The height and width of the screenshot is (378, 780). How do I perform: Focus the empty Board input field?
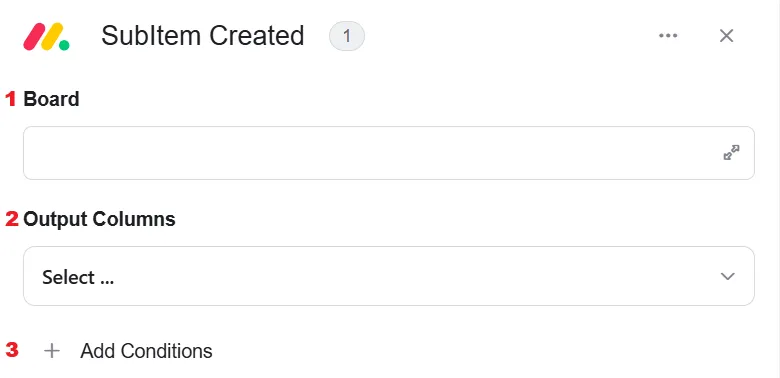pos(389,153)
